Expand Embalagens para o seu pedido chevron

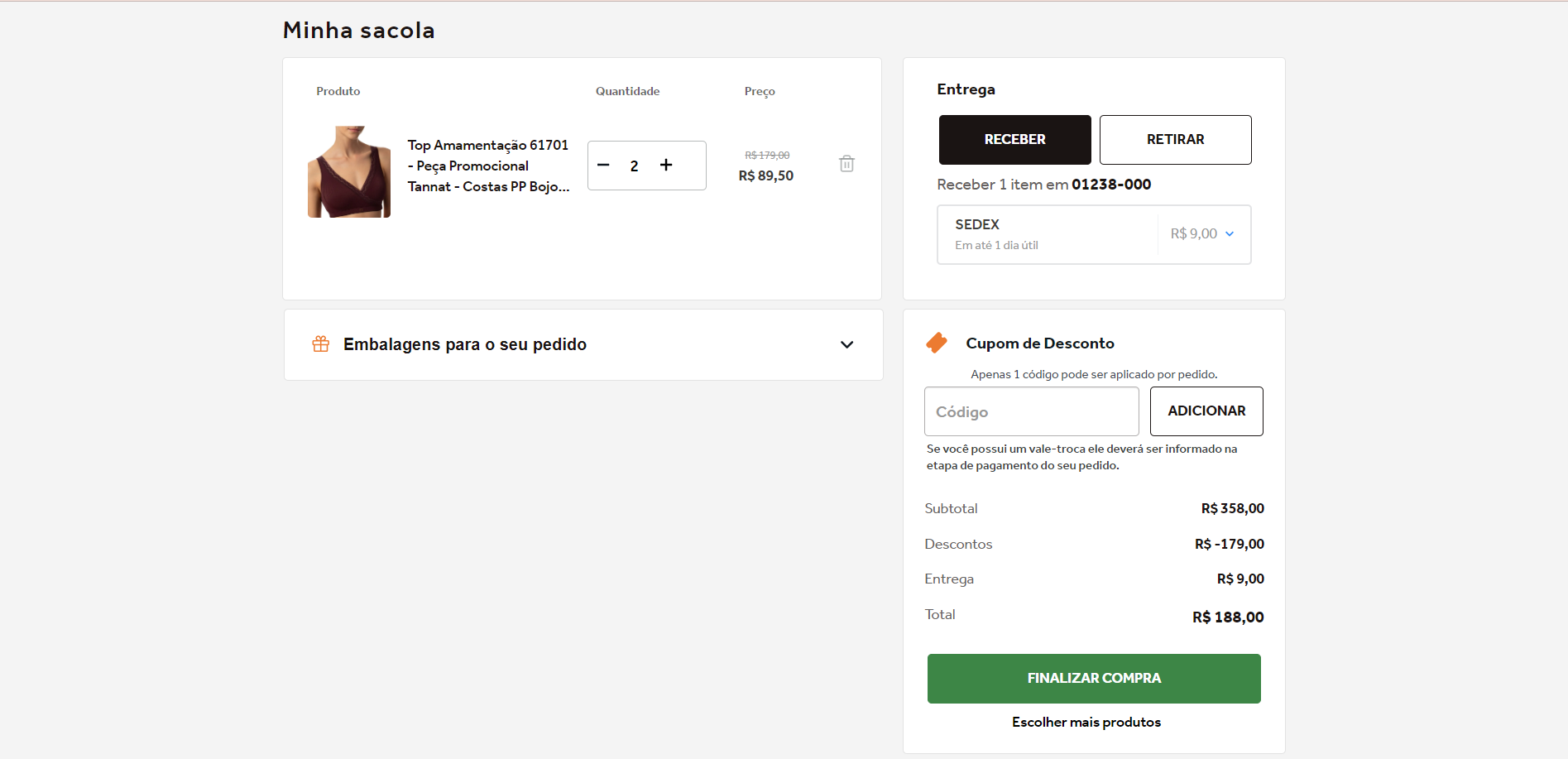(846, 344)
